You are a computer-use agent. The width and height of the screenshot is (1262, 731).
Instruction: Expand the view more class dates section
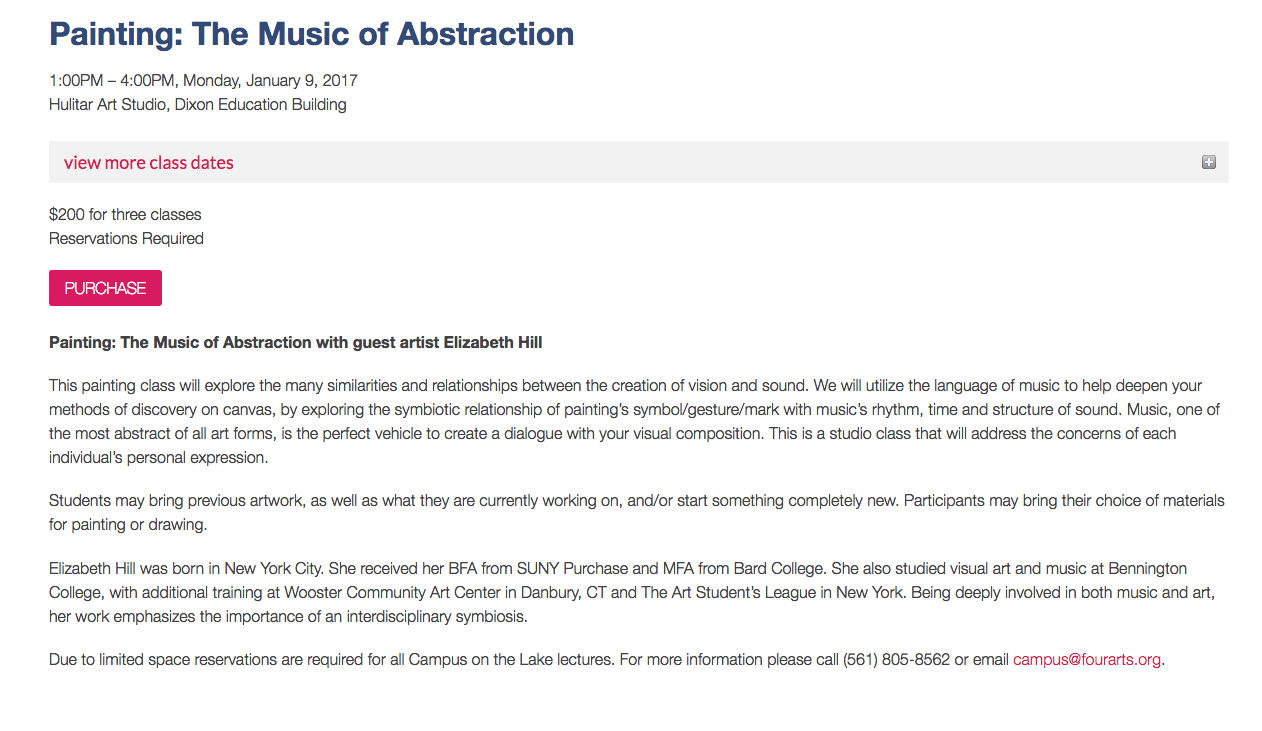coord(149,162)
